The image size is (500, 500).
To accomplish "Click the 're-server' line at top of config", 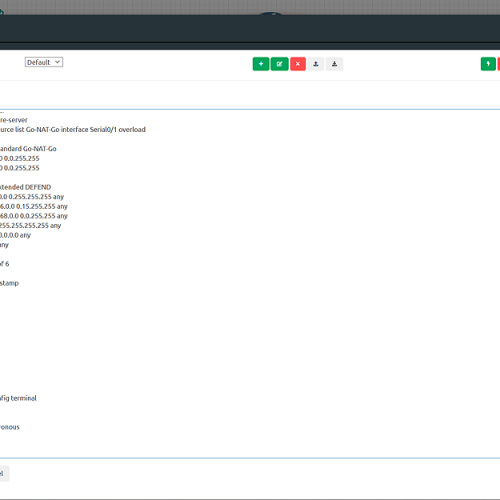I will click(14, 120).
